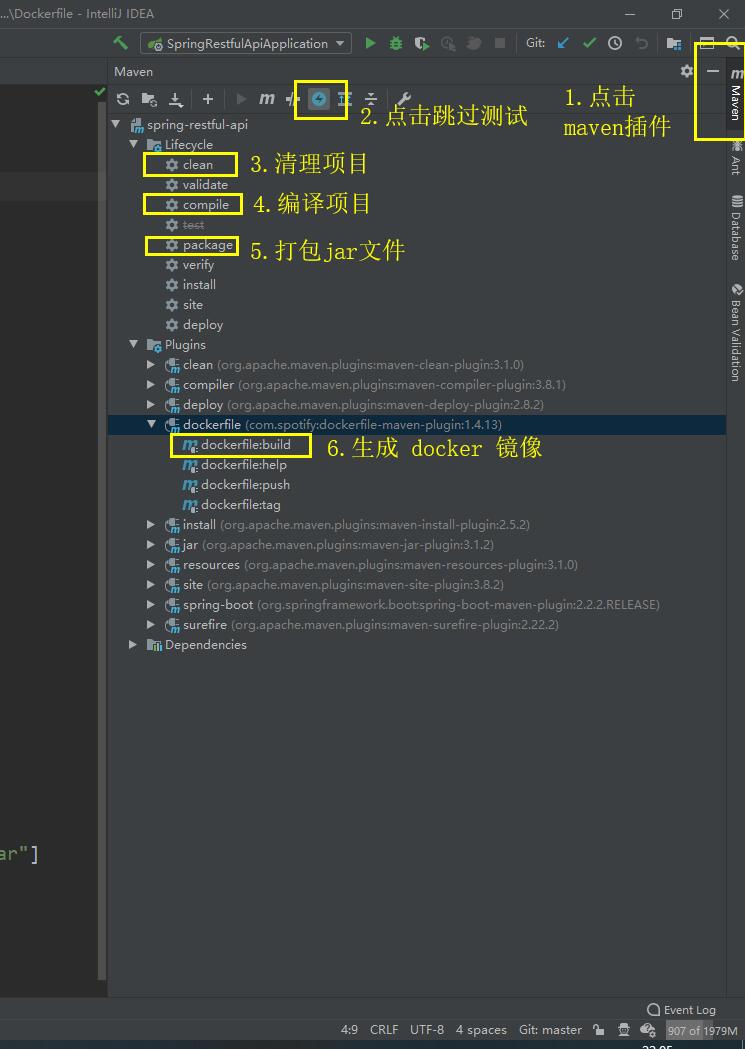The height and width of the screenshot is (1049, 745).
Task: Open the Git: master branch menu
Action: [x=550, y=1030]
